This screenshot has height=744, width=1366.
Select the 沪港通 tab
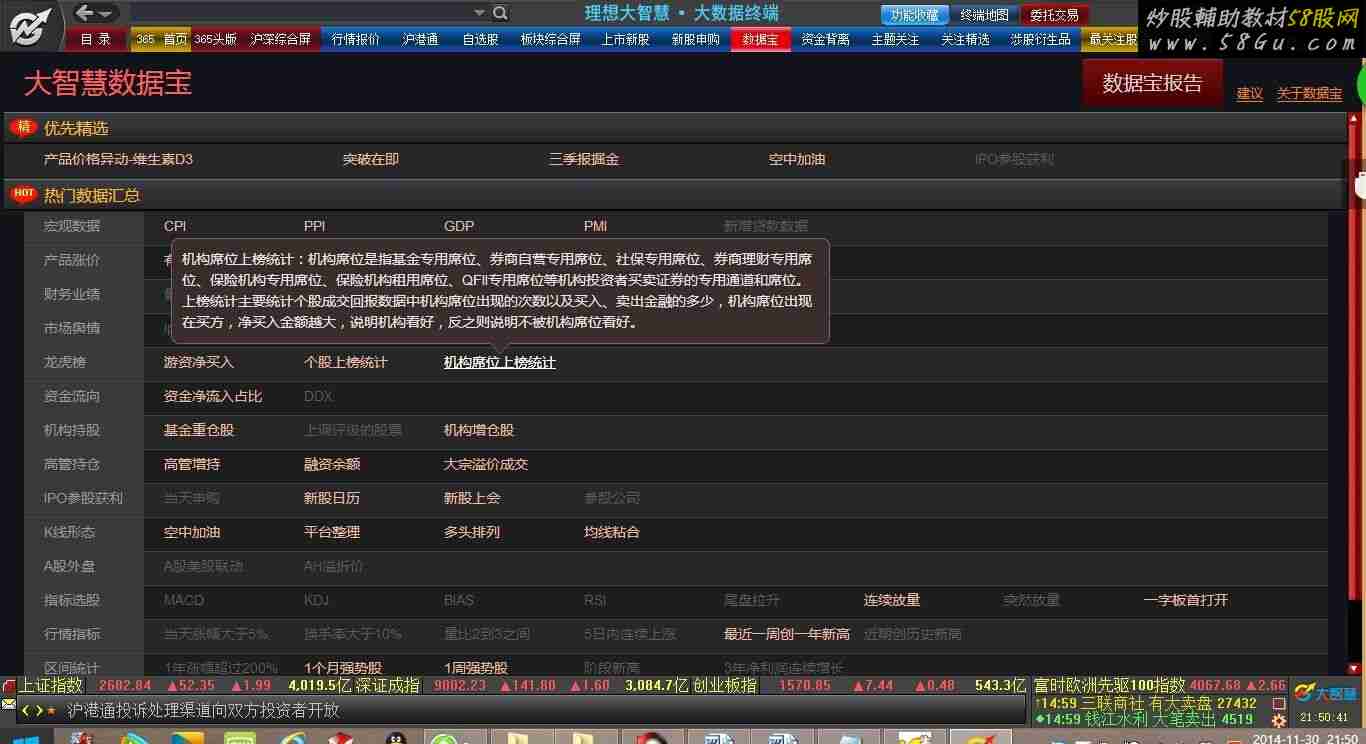(x=420, y=39)
